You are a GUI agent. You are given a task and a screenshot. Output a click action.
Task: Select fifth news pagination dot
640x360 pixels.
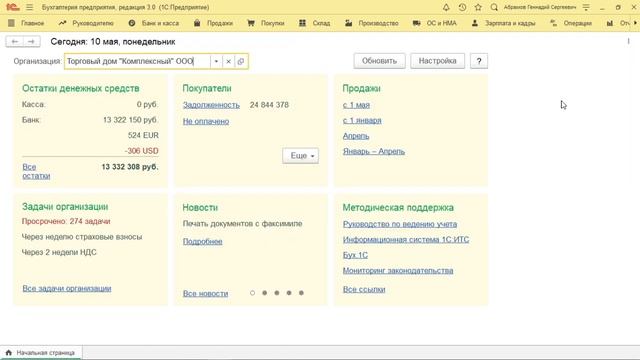click(x=301, y=293)
